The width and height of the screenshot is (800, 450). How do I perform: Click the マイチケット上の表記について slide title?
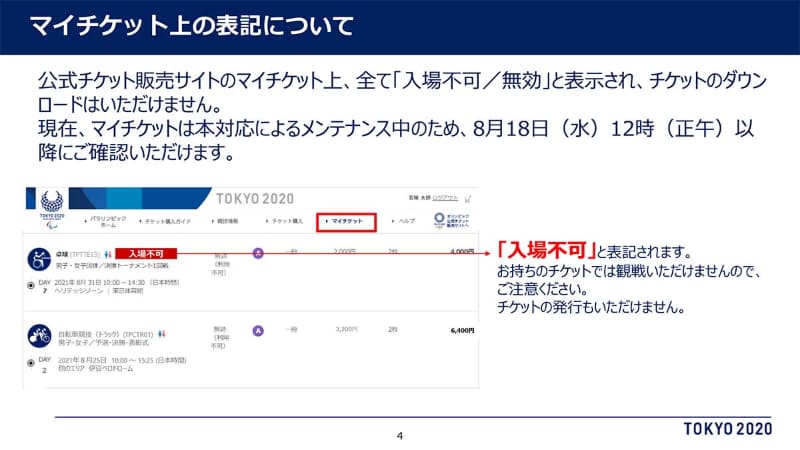(191, 26)
